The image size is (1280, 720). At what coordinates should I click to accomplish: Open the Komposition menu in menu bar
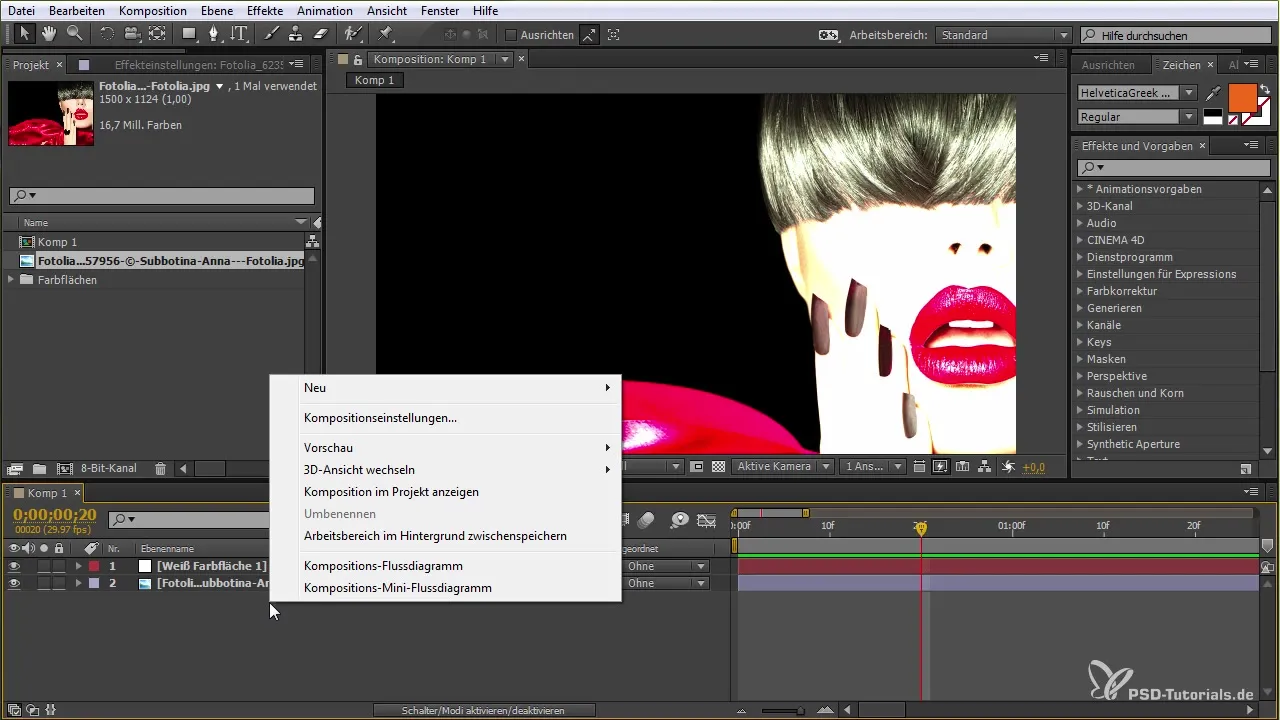152,10
